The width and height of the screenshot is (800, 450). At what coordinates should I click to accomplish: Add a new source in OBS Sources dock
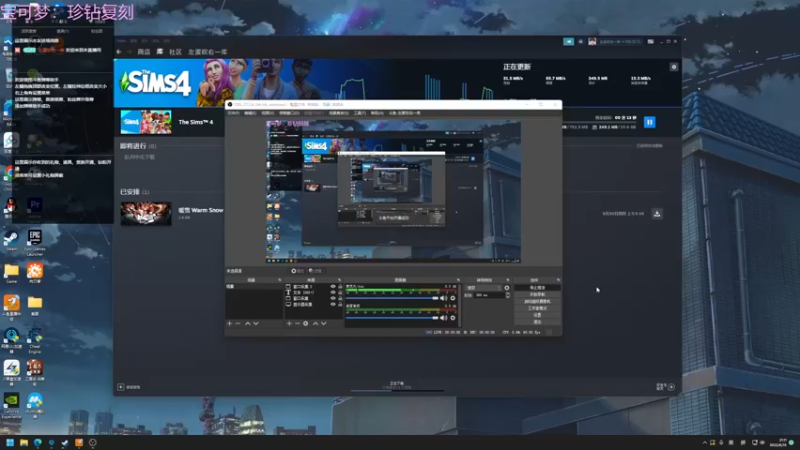click(289, 323)
